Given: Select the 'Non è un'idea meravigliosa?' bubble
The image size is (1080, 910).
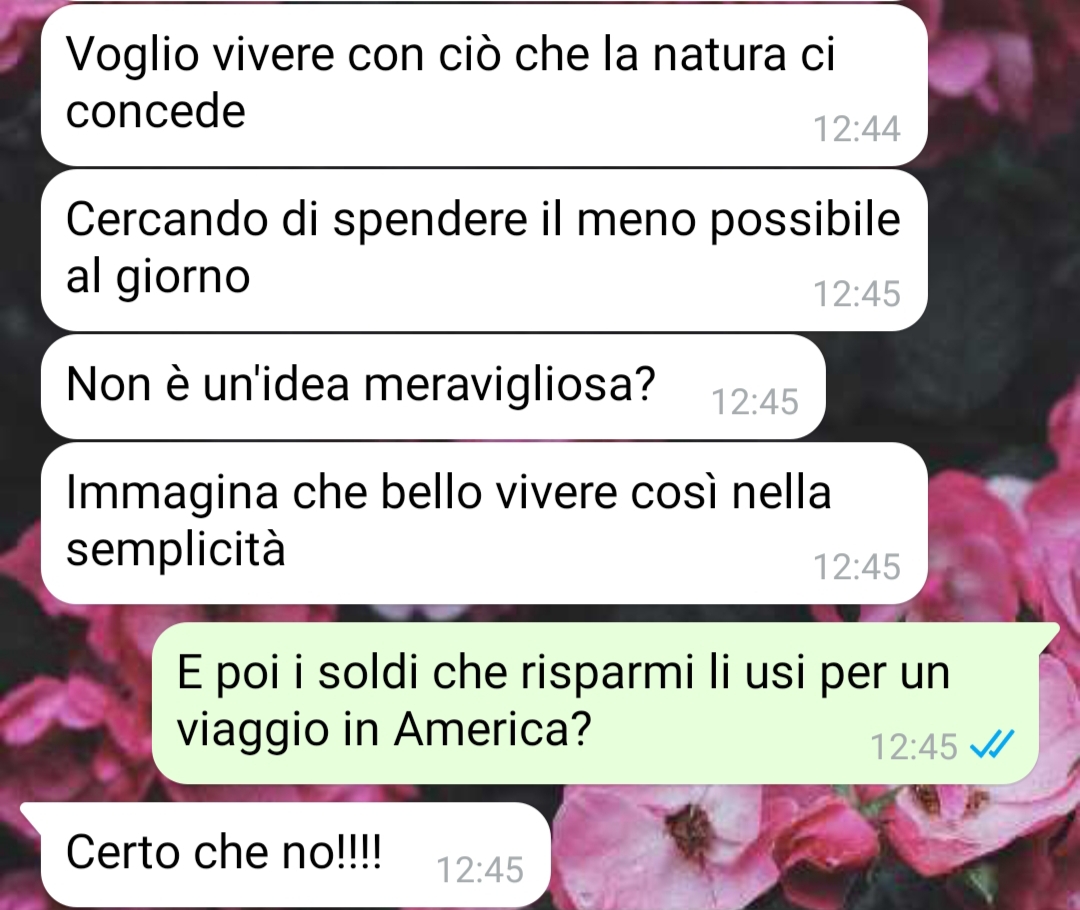Looking at the screenshot, I should 433,386.
